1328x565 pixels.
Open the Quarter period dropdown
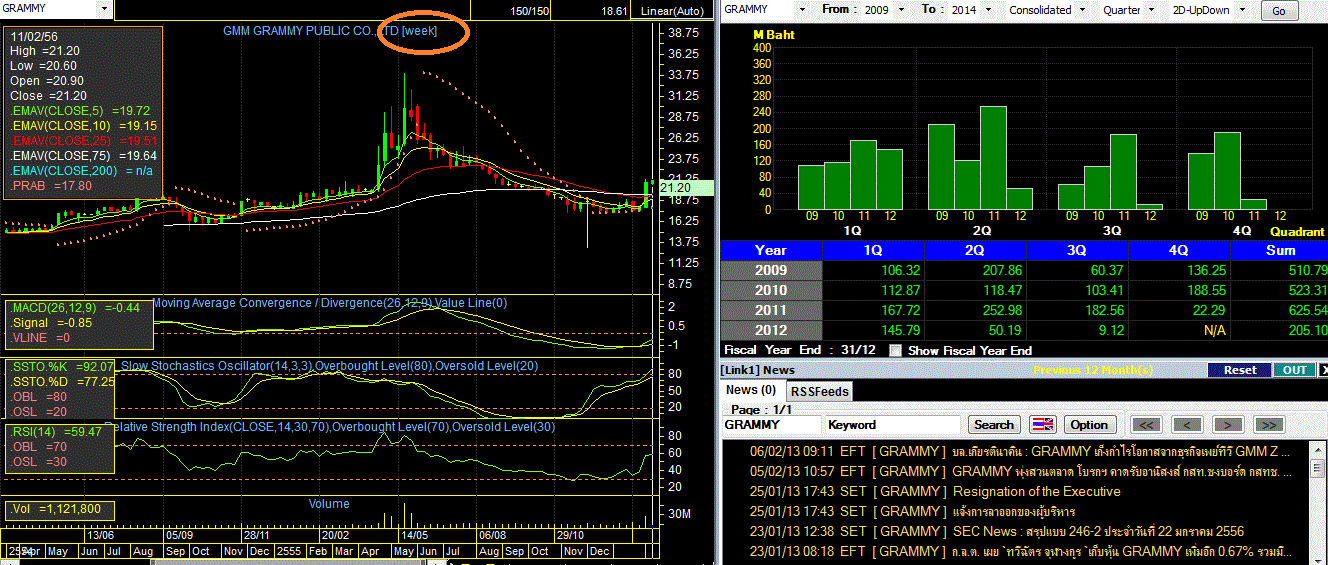pyautogui.click(x=1151, y=9)
